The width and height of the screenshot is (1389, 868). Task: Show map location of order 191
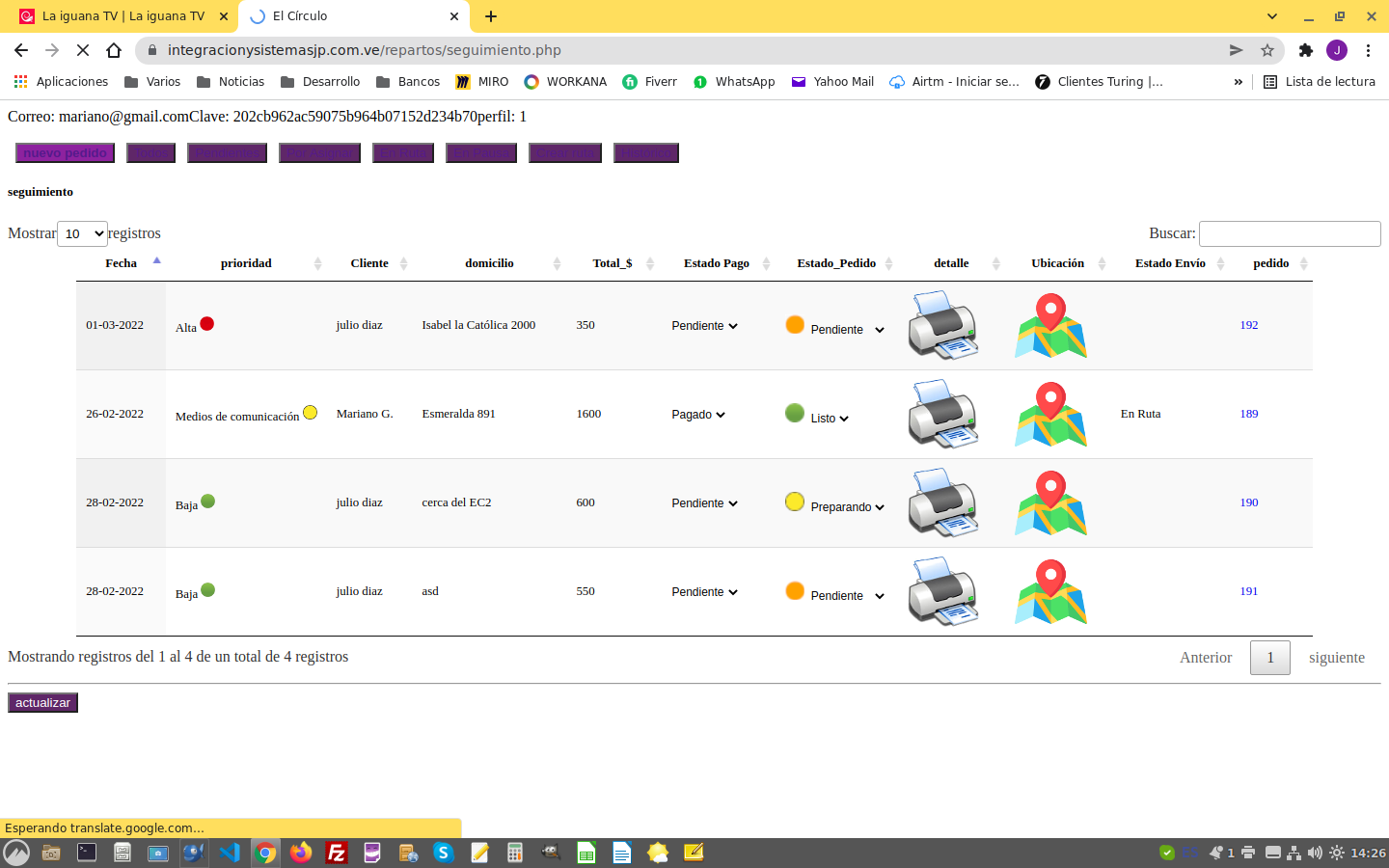coord(1050,591)
